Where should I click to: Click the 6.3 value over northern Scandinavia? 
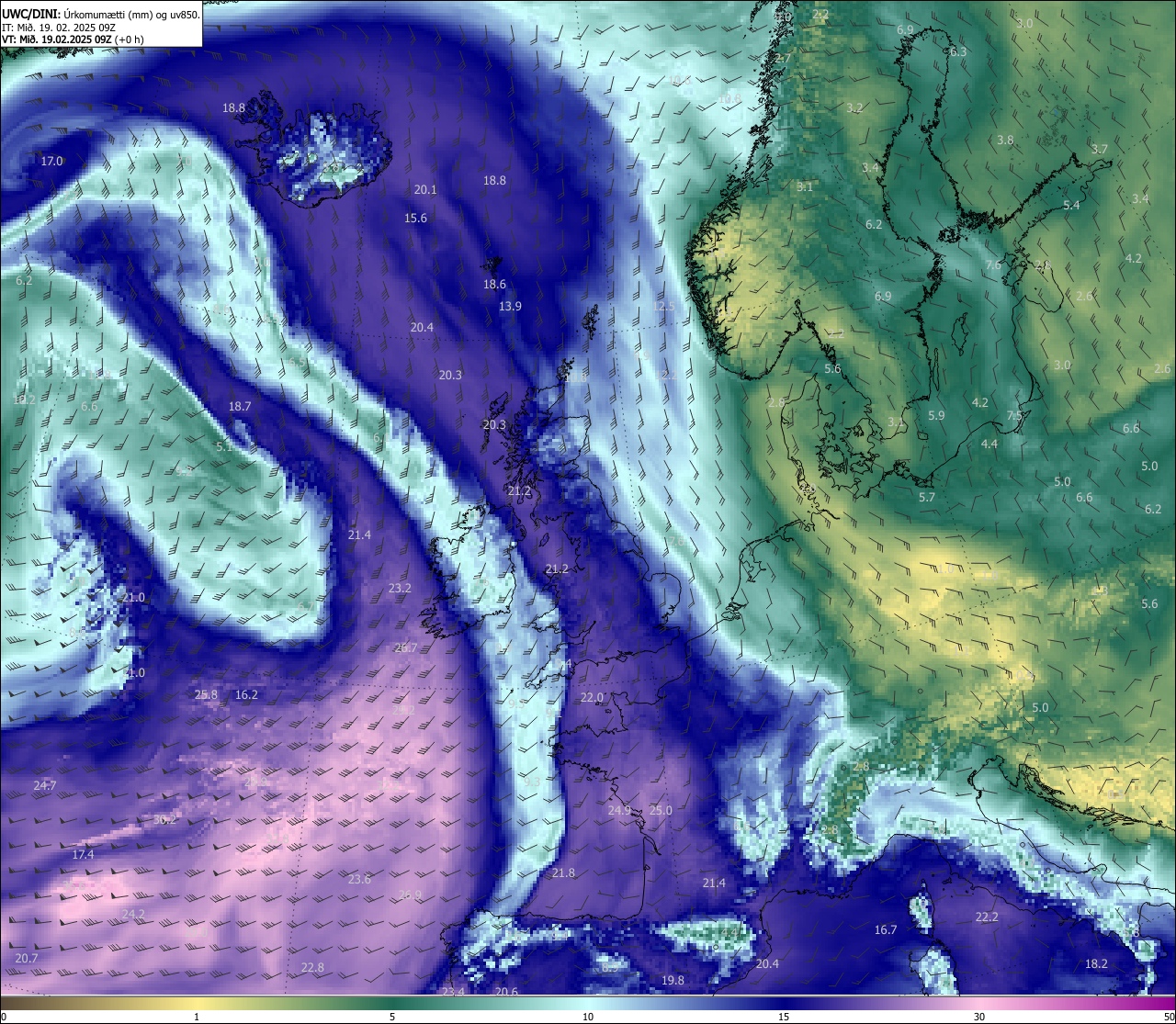click(958, 52)
